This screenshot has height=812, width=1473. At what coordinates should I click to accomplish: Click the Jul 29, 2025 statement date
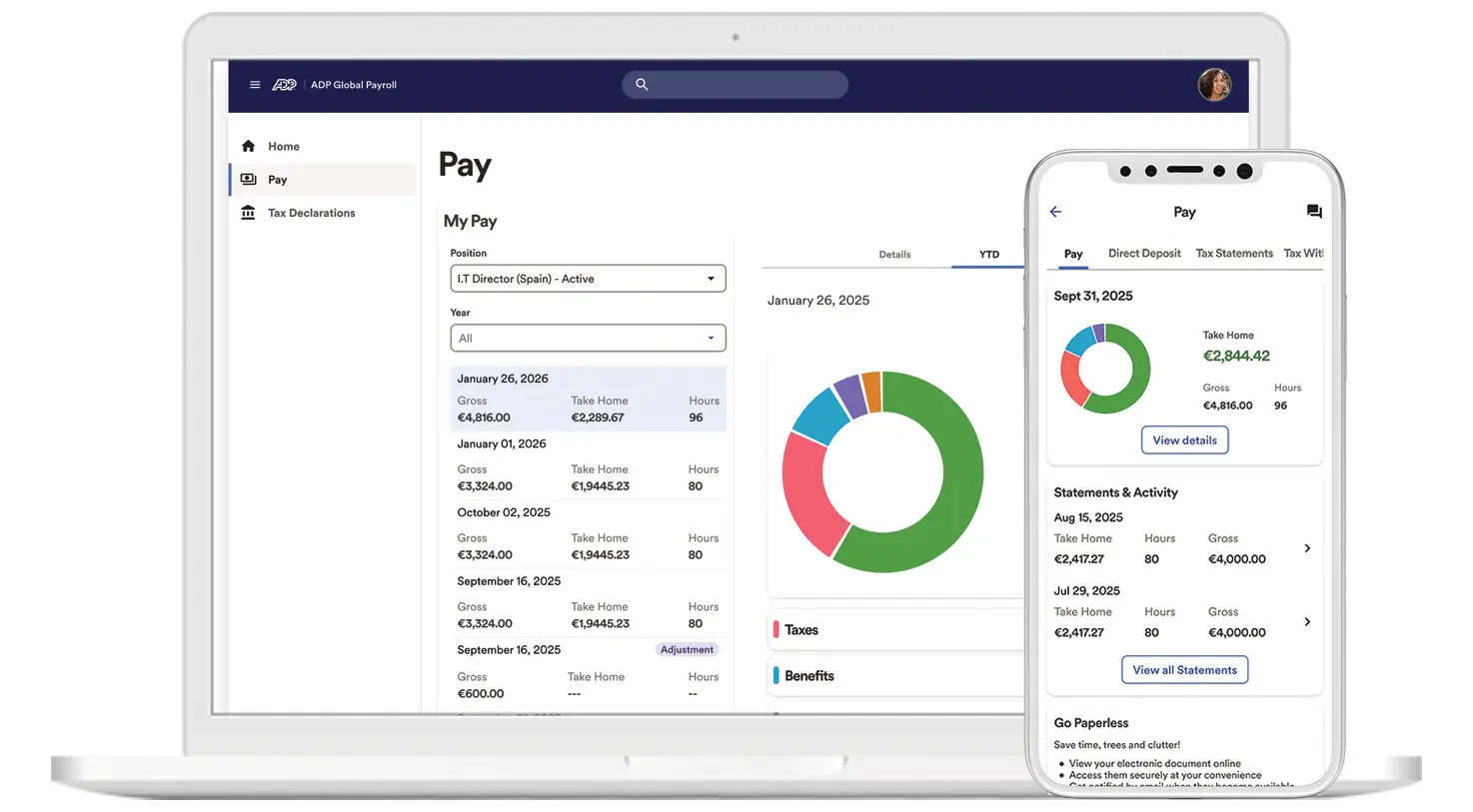point(1086,591)
